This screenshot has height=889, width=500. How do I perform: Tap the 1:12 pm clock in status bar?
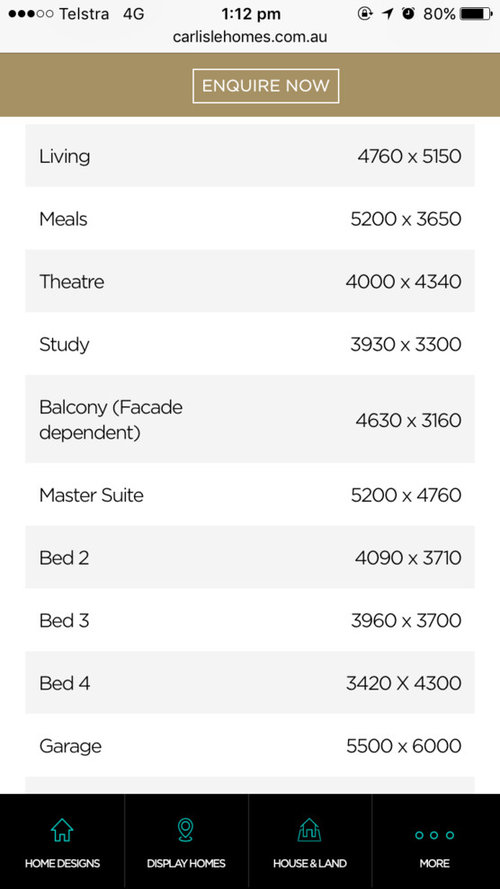pos(251,14)
